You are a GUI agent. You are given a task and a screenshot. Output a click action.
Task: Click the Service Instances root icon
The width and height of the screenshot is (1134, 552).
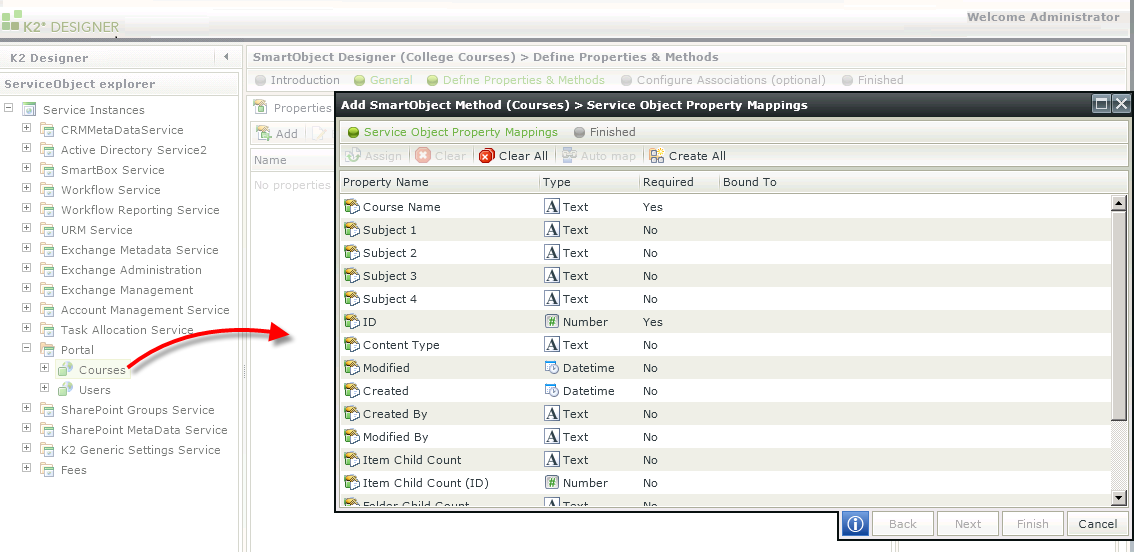point(29,110)
